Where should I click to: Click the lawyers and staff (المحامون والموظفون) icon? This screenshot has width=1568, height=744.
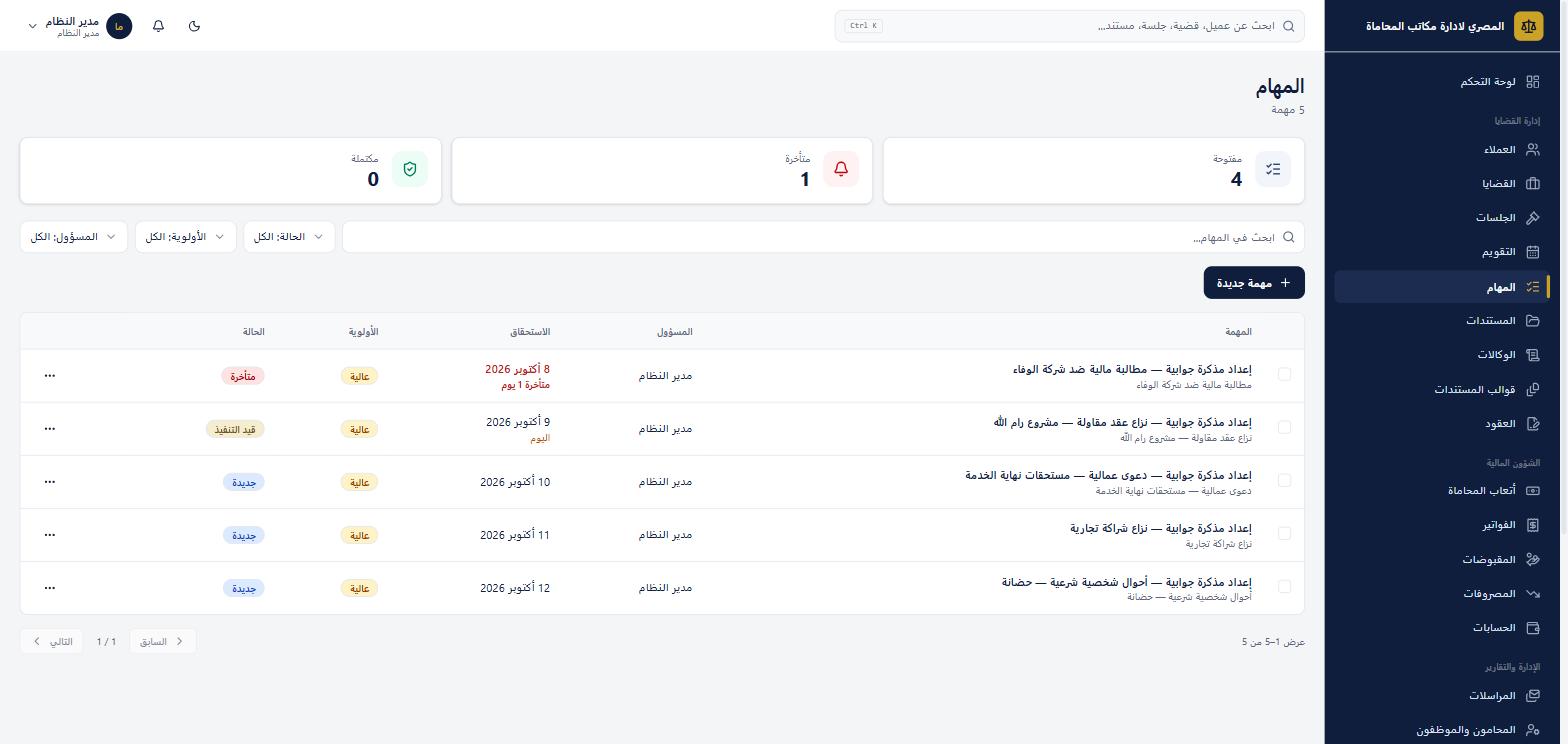[1532, 730]
